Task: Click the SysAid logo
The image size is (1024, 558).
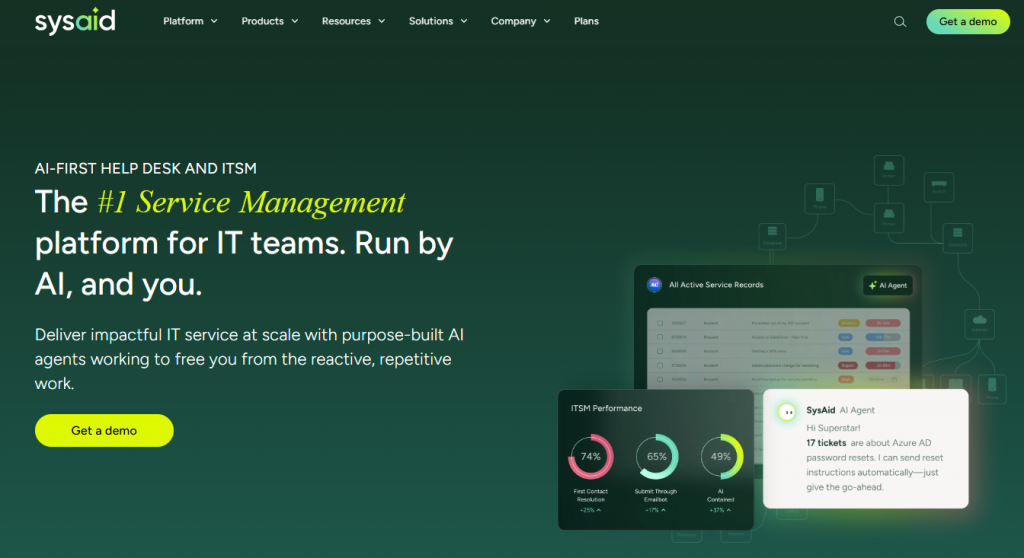Action: coord(75,21)
